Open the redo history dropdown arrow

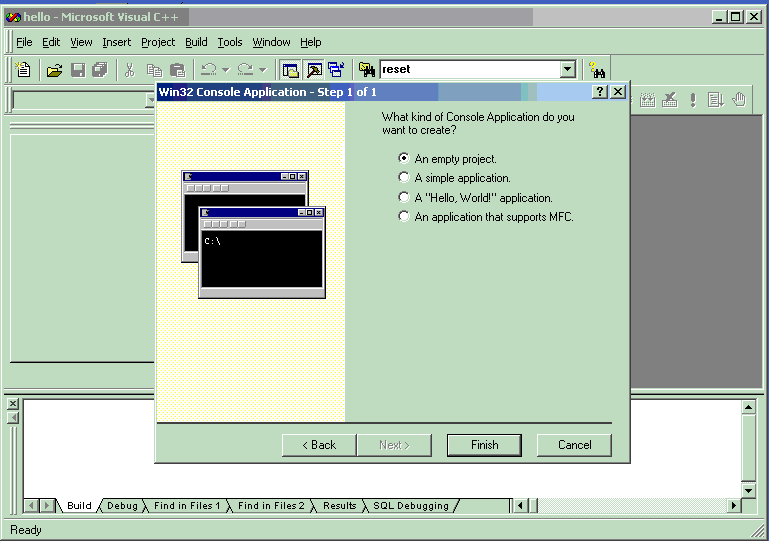coord(262,70)
